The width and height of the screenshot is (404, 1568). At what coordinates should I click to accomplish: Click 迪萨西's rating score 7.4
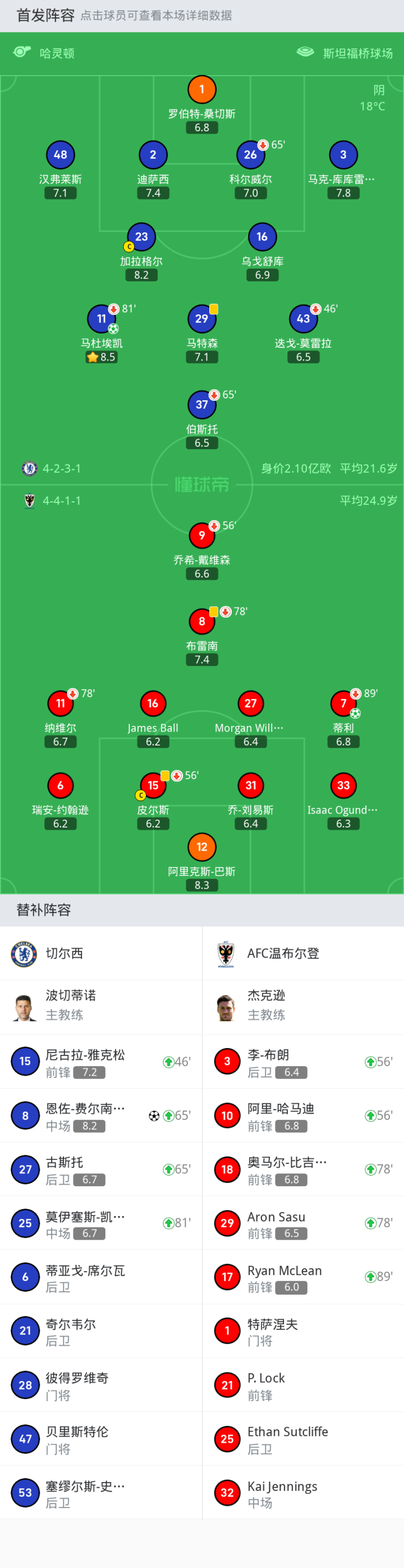[153, 192]
